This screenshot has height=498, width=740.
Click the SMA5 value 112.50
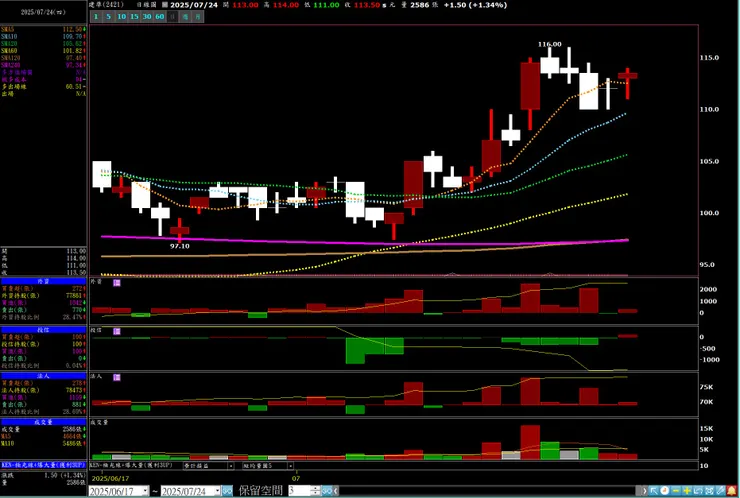73,29
